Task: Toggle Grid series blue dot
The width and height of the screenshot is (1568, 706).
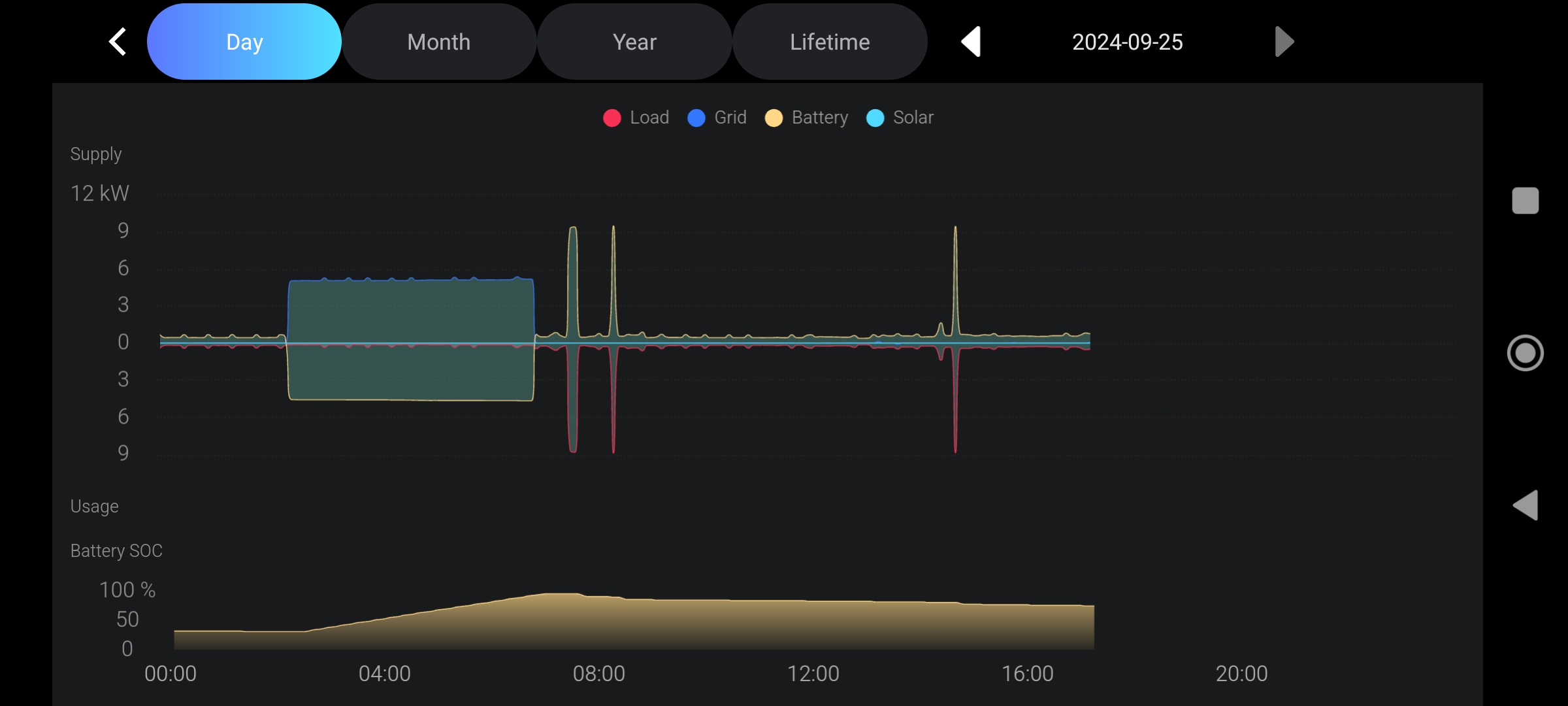Action: coord(696,118)
